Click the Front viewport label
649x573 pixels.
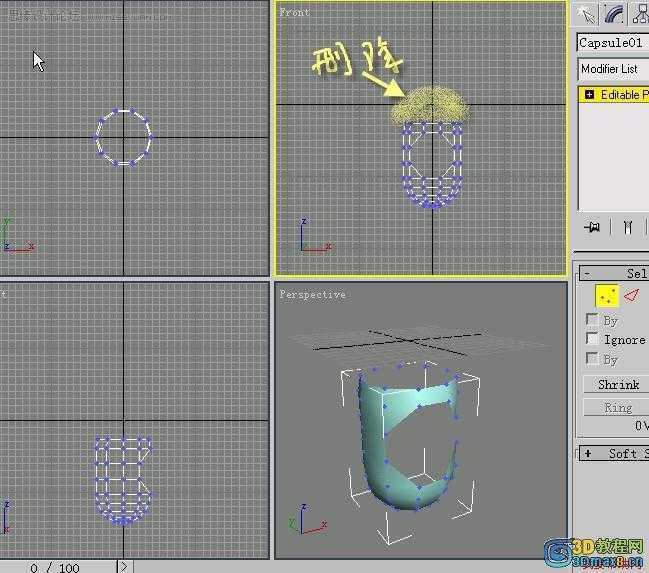coord(295,12)
